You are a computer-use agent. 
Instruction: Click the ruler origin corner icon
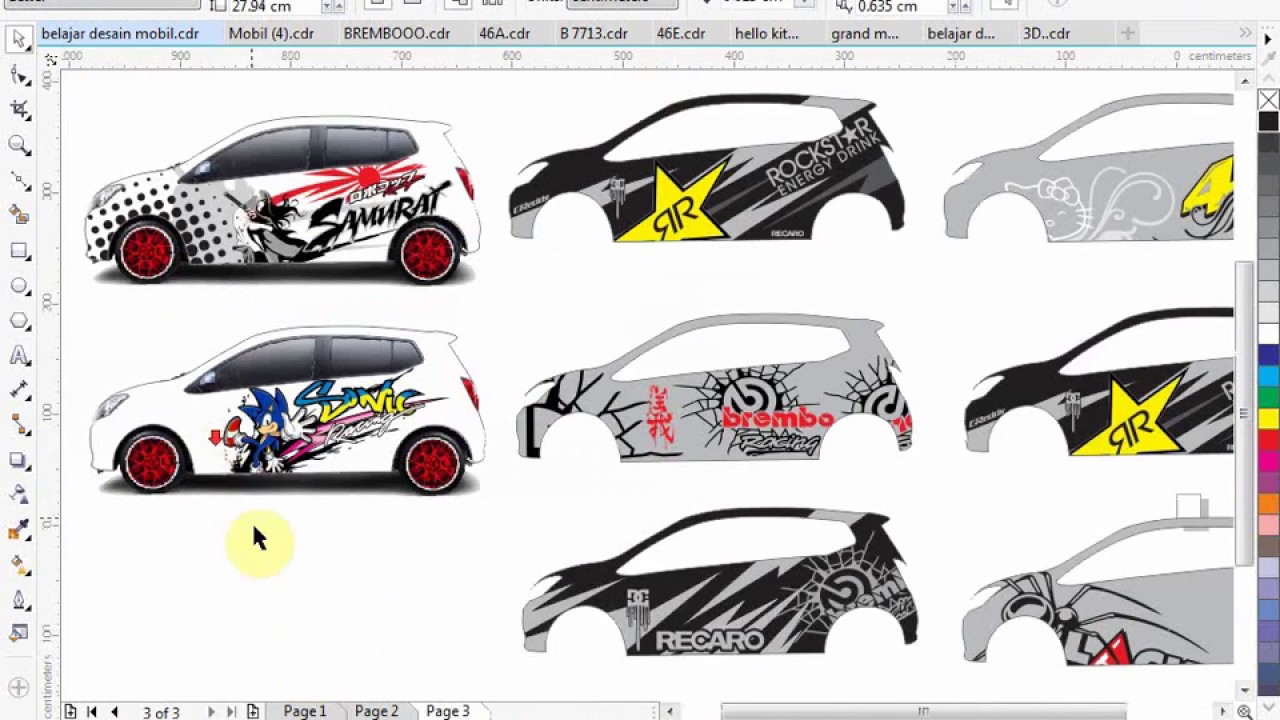[50, 60]
